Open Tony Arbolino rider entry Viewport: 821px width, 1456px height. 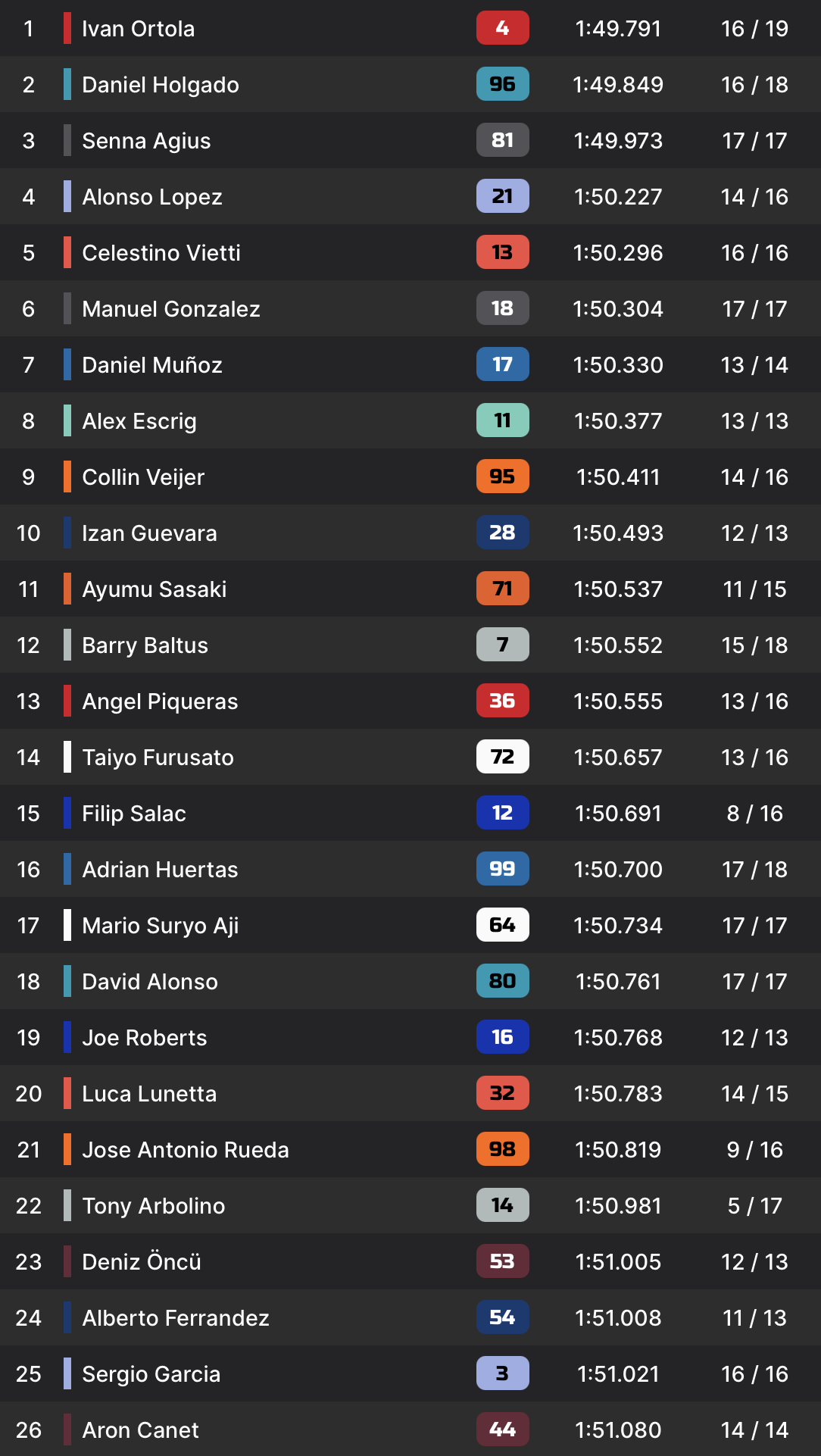[410, 1205]
